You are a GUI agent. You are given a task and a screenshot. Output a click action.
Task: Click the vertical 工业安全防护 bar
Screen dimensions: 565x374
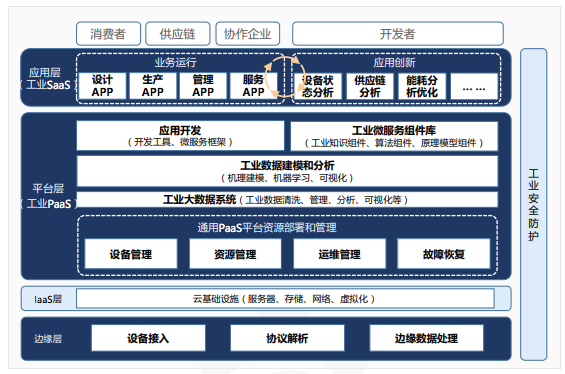pyautogui.click(x=533, y=204)
